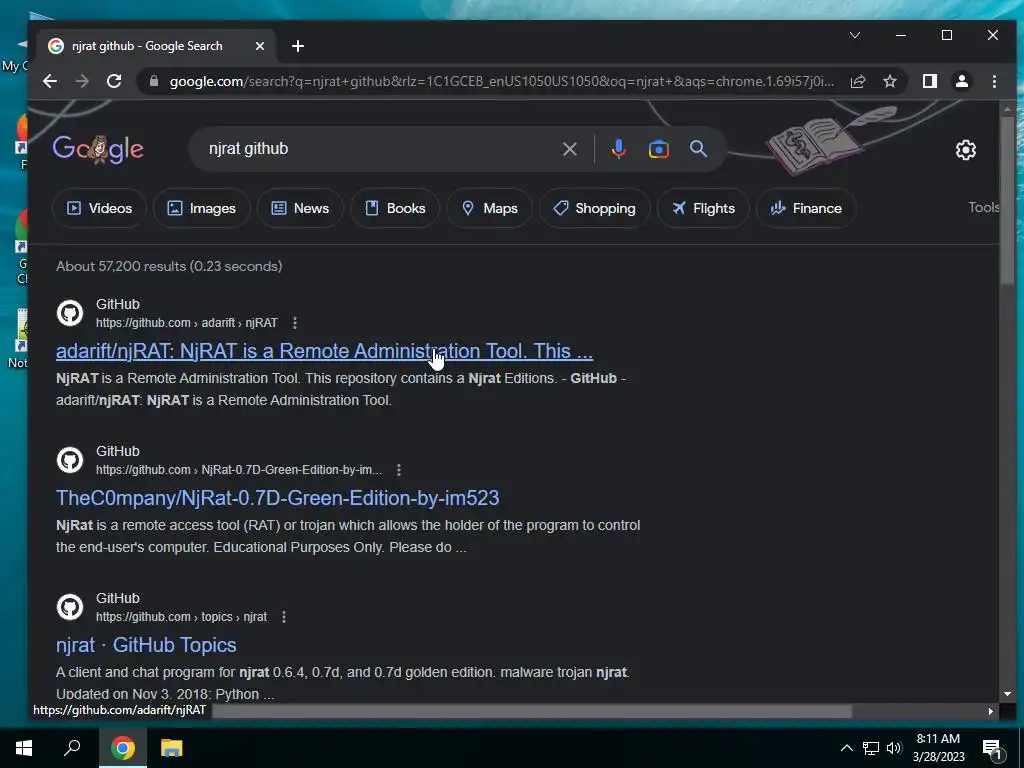This screenshot has width=1024, height=768.
Task: Open more options for NjRat-0.7D-Green-Edition result
Action: tap(399, 470)
